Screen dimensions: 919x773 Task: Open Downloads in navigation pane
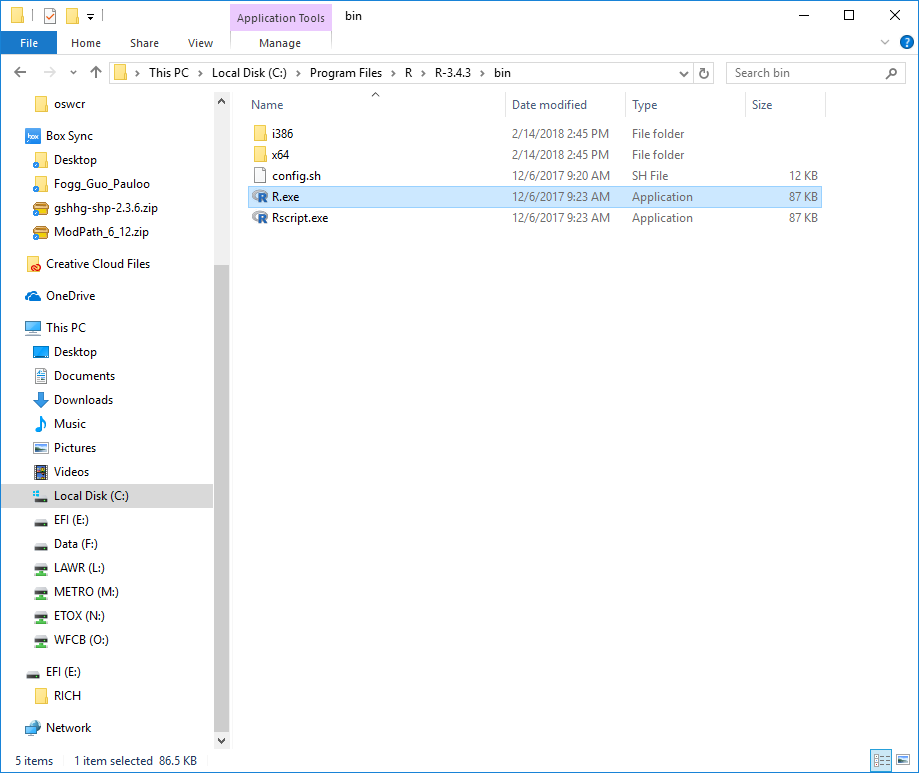(x=73, y=400)
